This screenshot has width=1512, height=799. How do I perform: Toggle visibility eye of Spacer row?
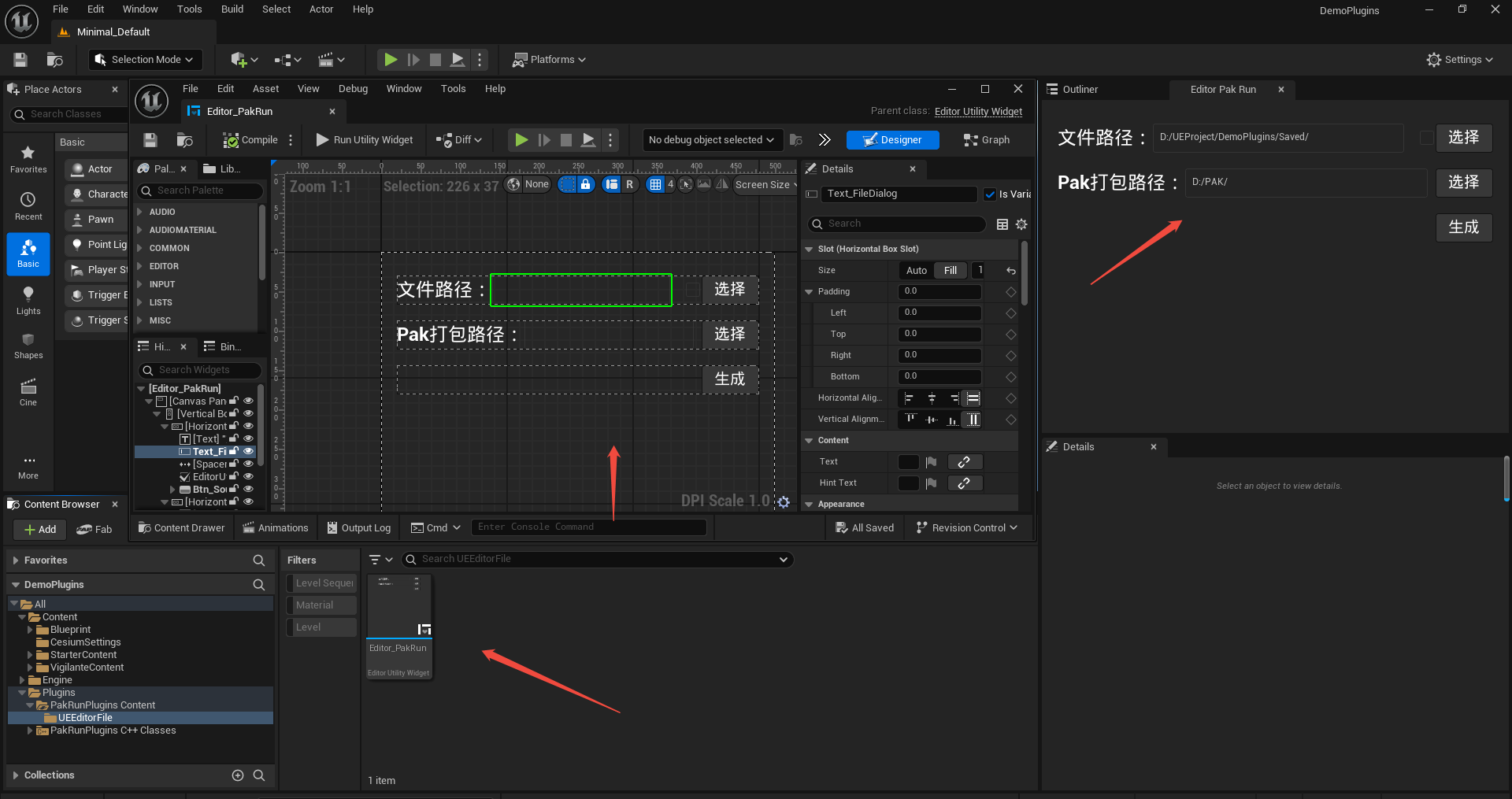[x=248, y=464]
